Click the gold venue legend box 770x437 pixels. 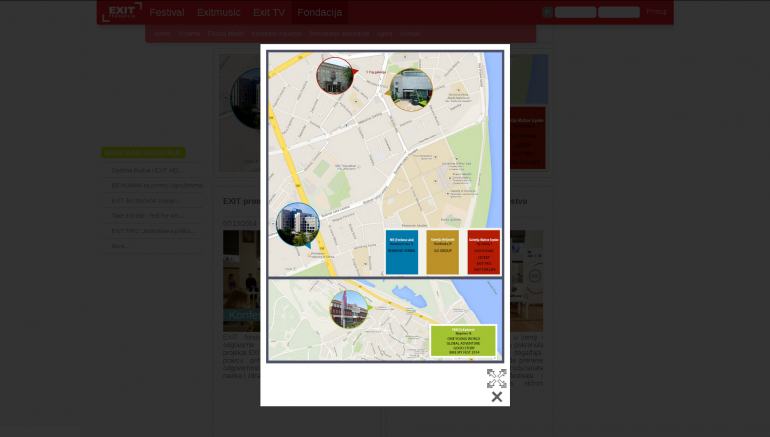442,252
